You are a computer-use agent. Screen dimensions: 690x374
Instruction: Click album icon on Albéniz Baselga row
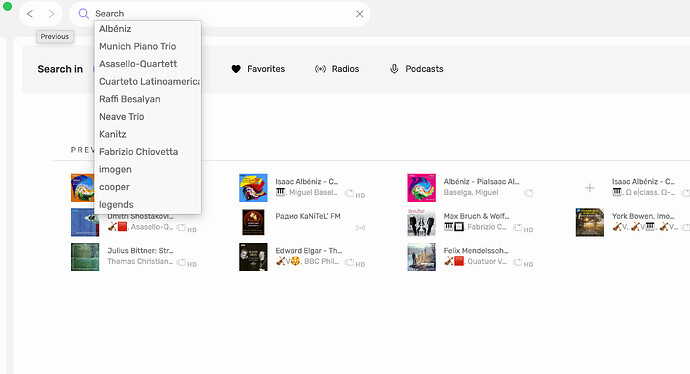click(x=529, y=193)
